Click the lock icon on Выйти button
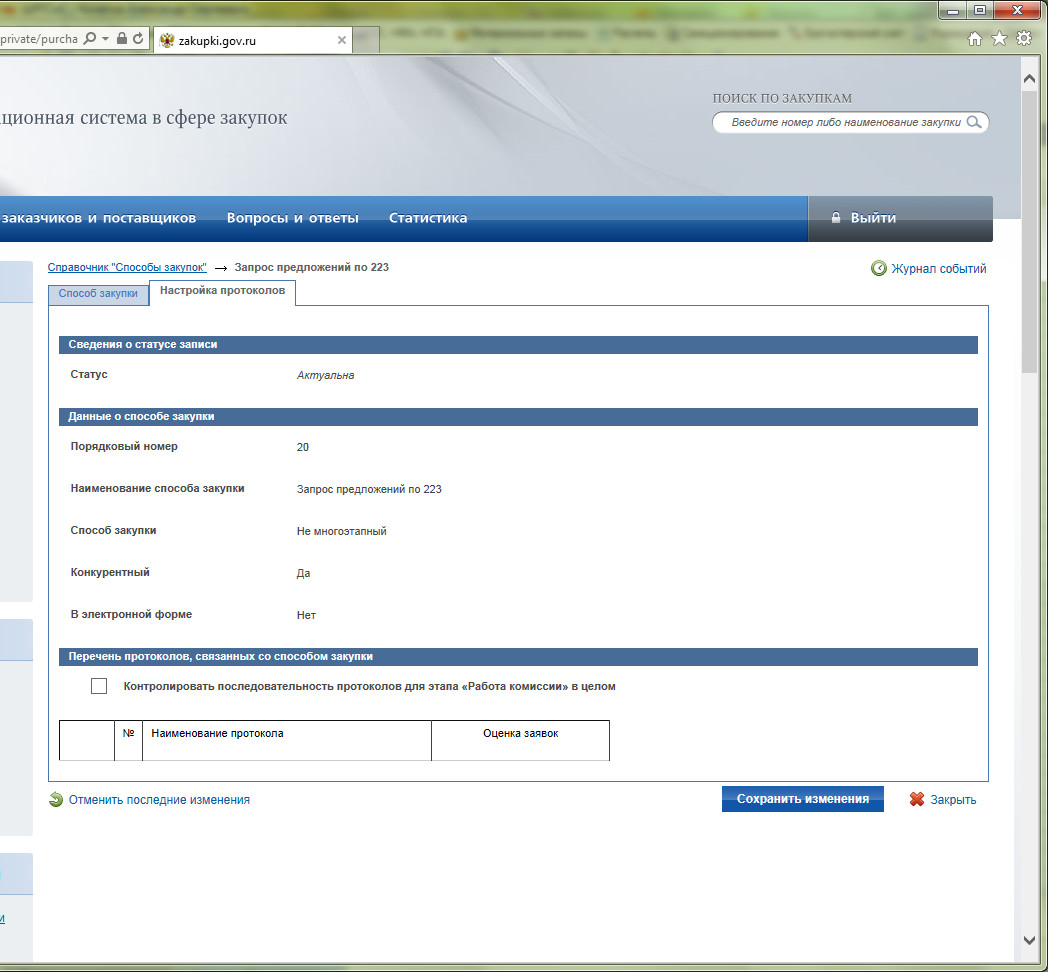 click(x=836, y=218)
